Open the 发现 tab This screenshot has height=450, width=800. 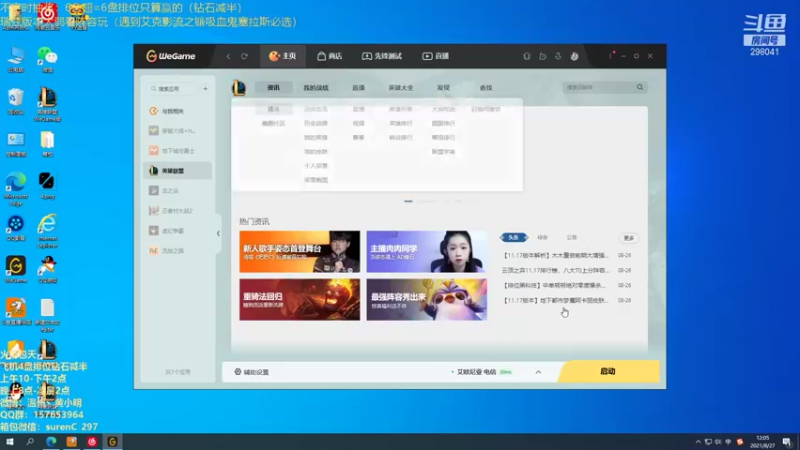click(443, 88)
